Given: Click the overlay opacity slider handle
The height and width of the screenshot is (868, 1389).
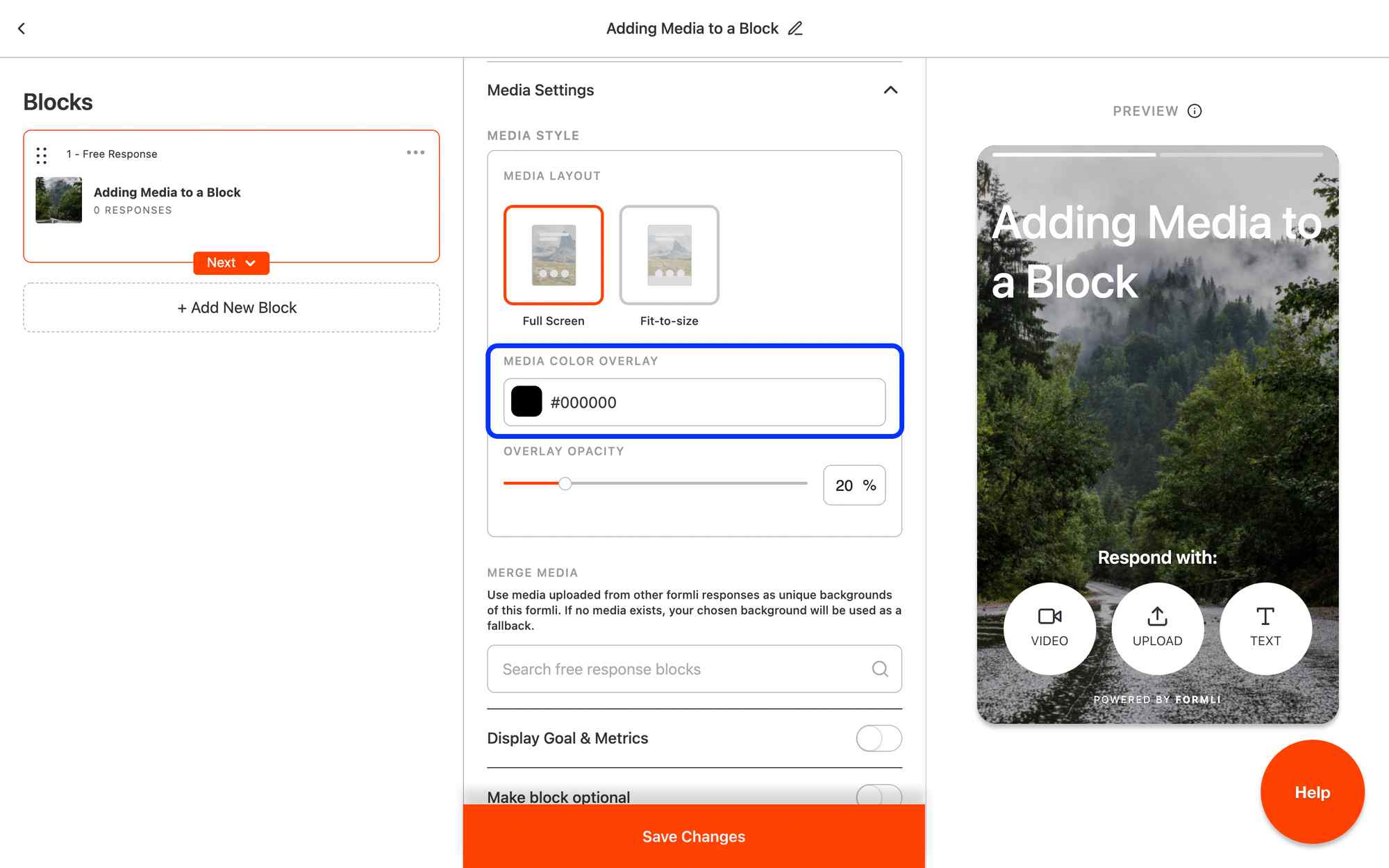Looking at the screenshot, I should tap(565, 483).
